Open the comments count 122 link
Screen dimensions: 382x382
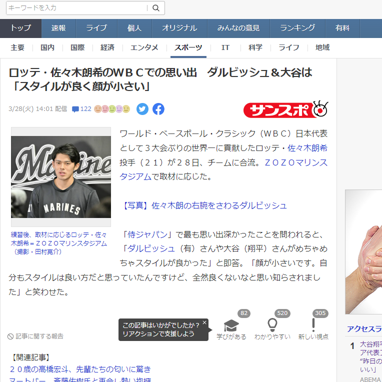coord(82,109)
